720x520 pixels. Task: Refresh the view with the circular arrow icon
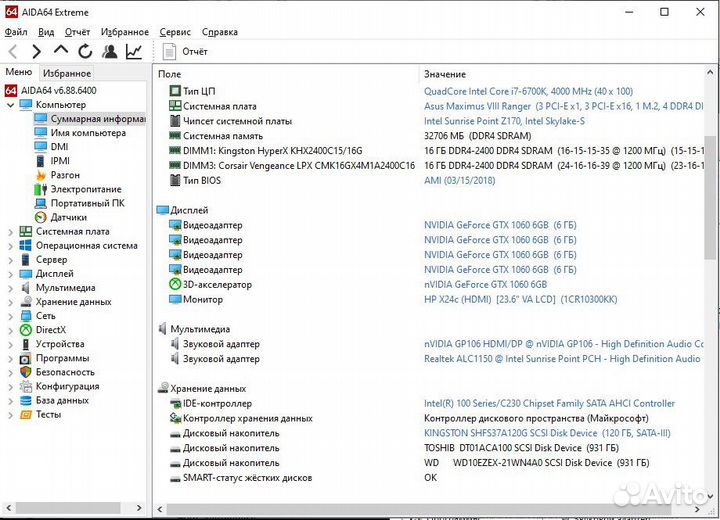point(85,51)
